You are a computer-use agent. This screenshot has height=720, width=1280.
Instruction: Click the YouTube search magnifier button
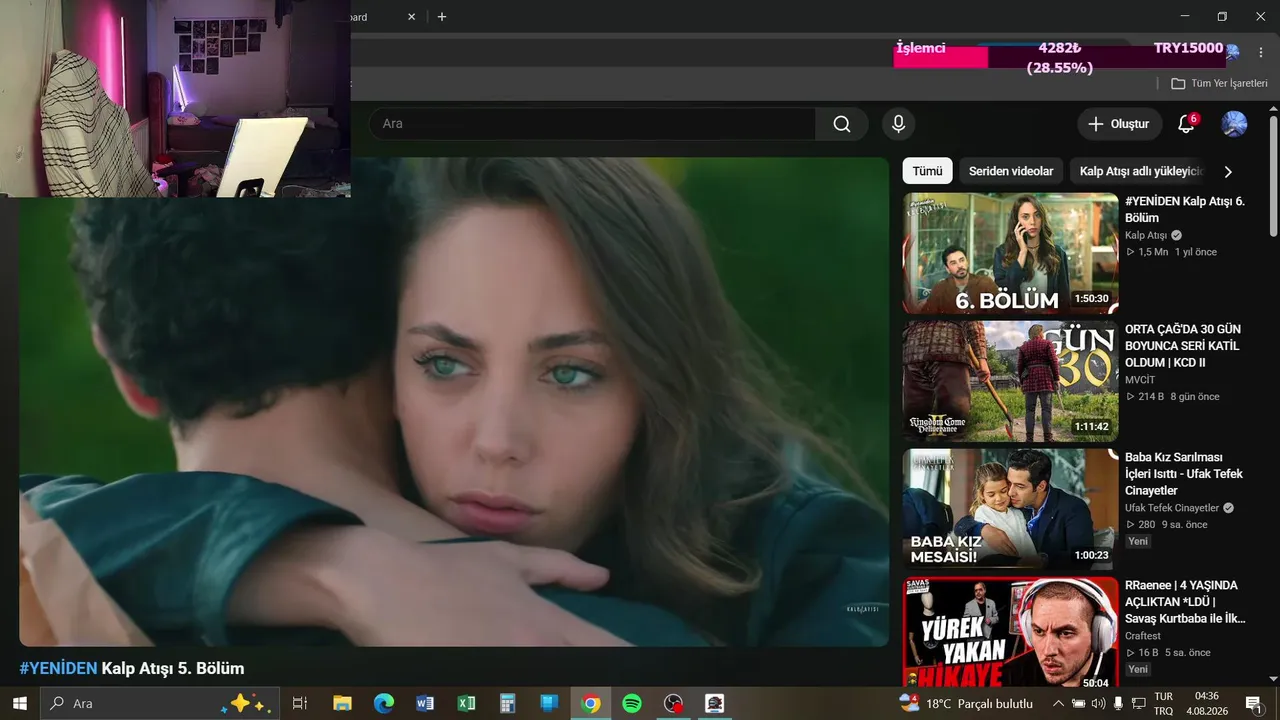(842, 124)
